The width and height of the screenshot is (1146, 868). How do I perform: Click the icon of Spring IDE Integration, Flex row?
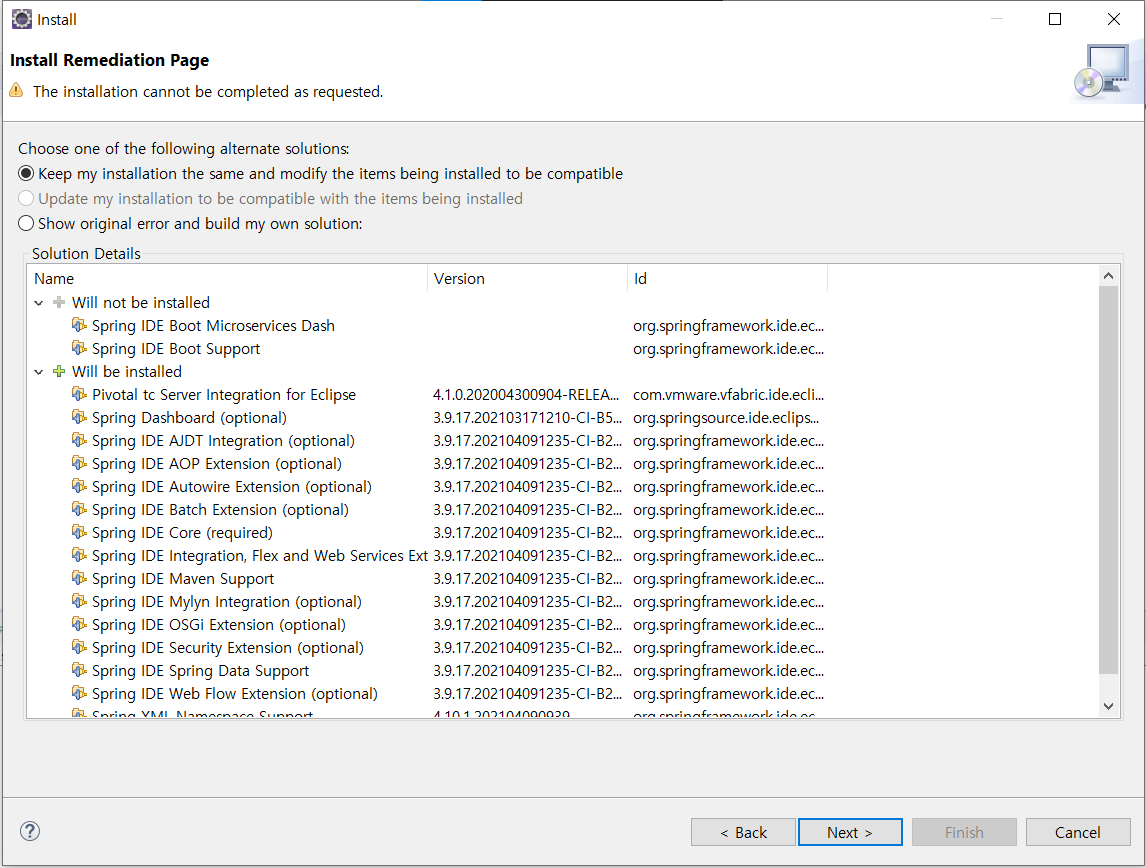tap(79, 555)
